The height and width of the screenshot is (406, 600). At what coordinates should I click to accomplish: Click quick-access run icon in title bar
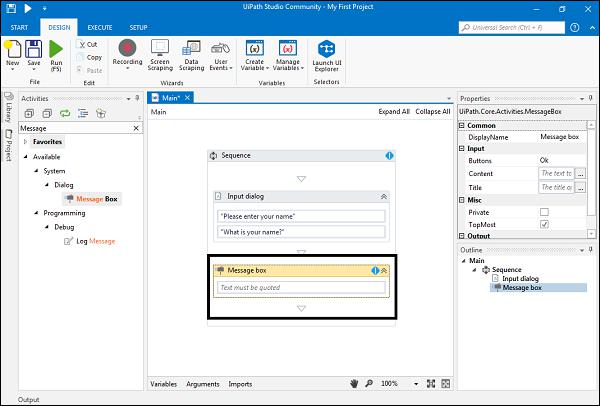[28, 8]
